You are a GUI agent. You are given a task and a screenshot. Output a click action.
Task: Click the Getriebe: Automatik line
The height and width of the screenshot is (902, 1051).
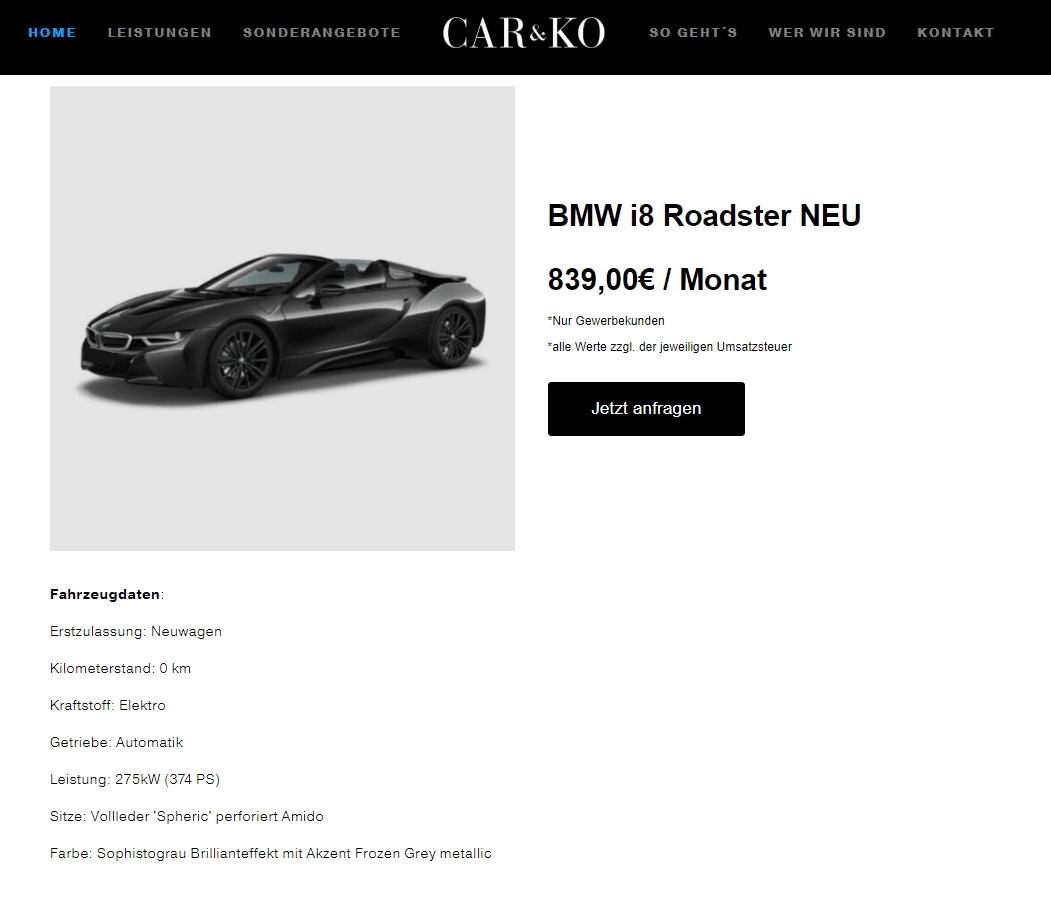(x=116, y=743)
